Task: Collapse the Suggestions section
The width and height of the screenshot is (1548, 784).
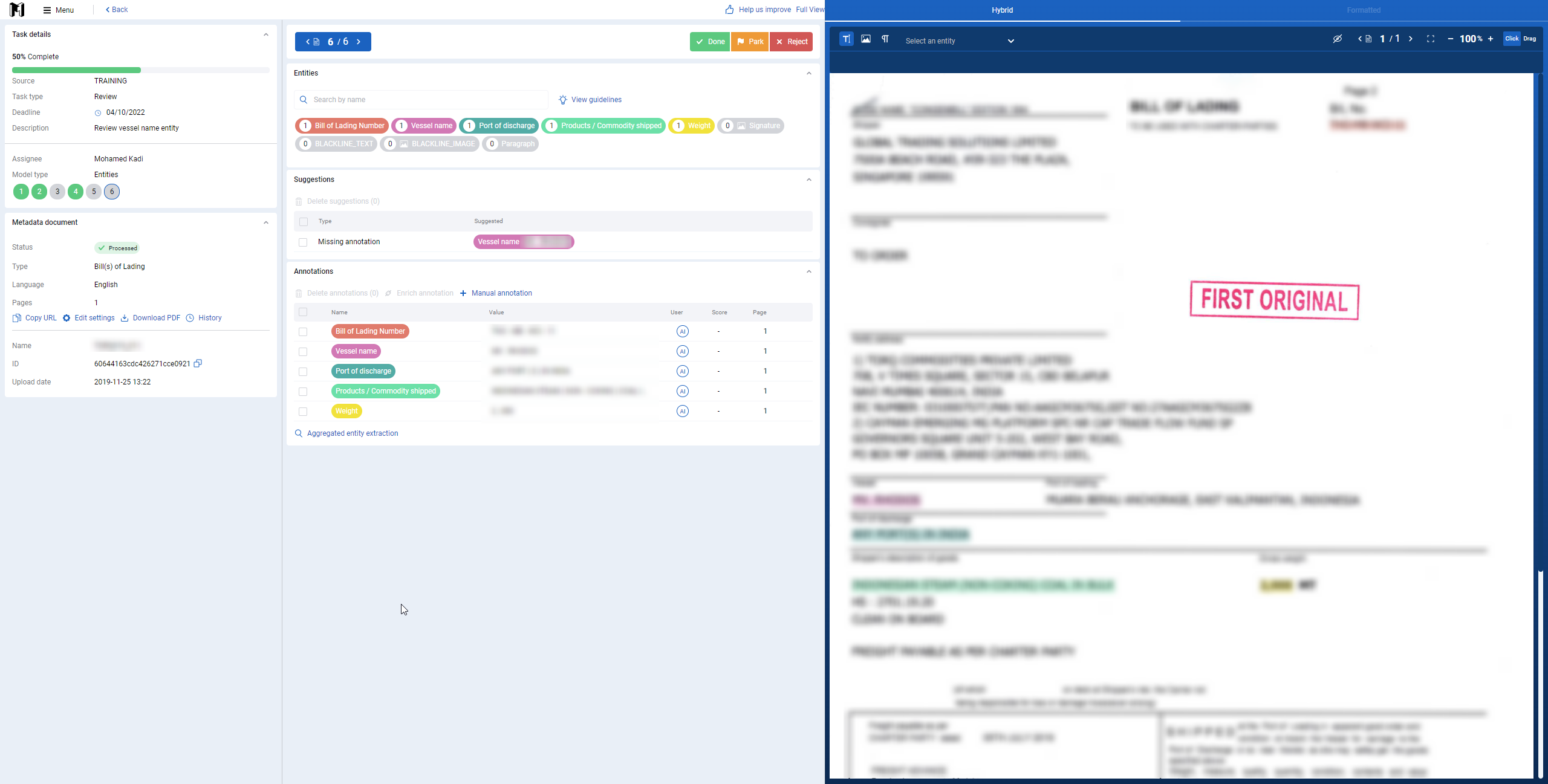Action: point(809,180)
